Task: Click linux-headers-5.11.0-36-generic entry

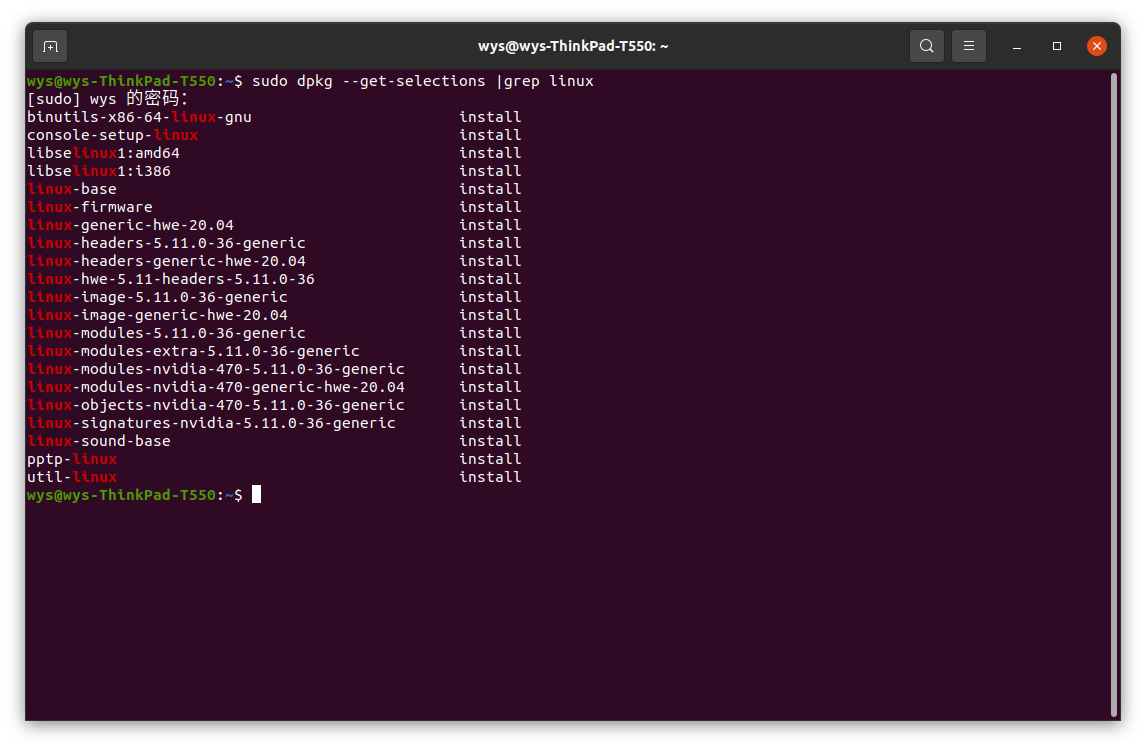Action: [166, 243]
